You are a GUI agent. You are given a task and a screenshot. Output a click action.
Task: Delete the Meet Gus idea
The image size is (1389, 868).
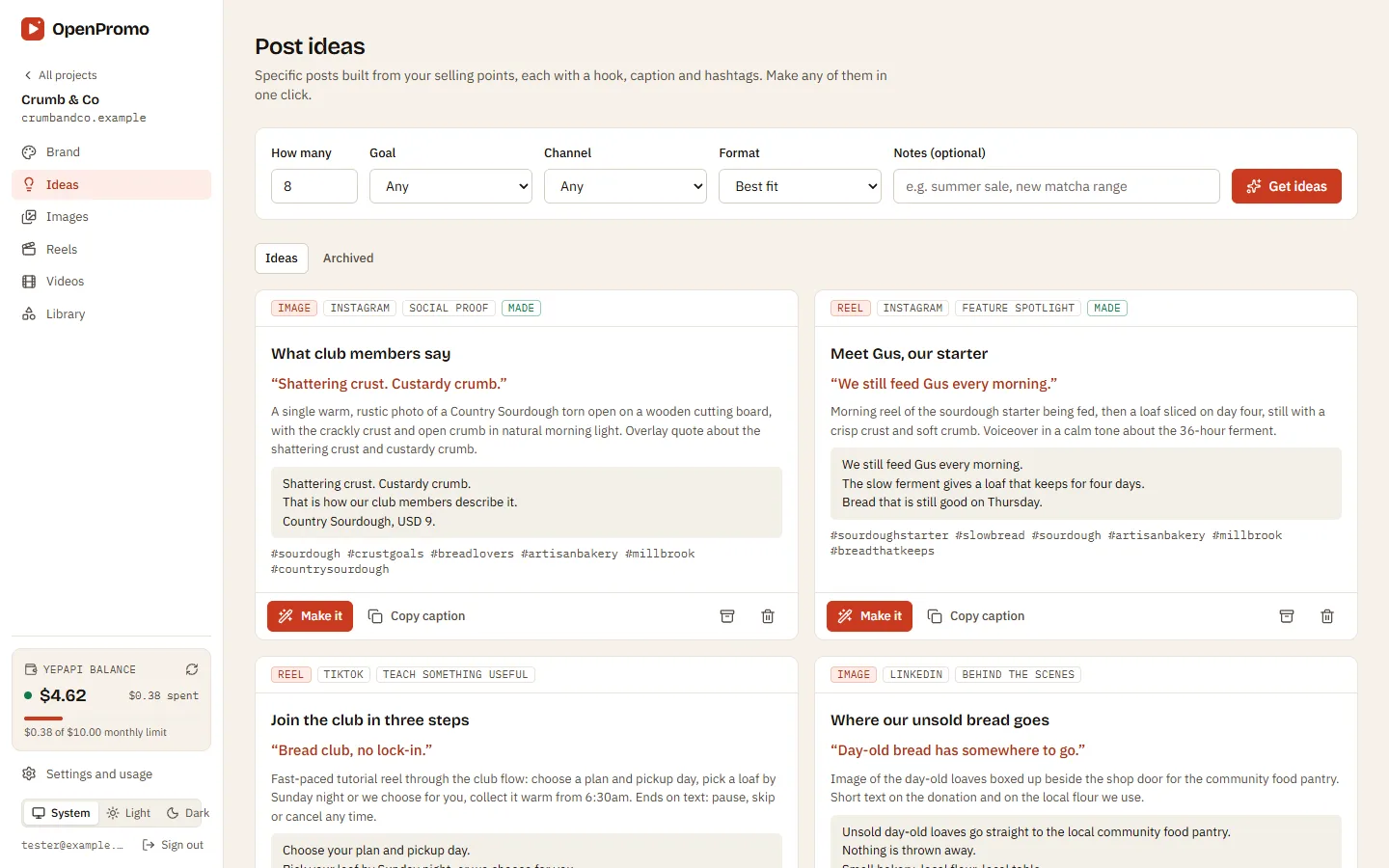[x=1327, y=616]
